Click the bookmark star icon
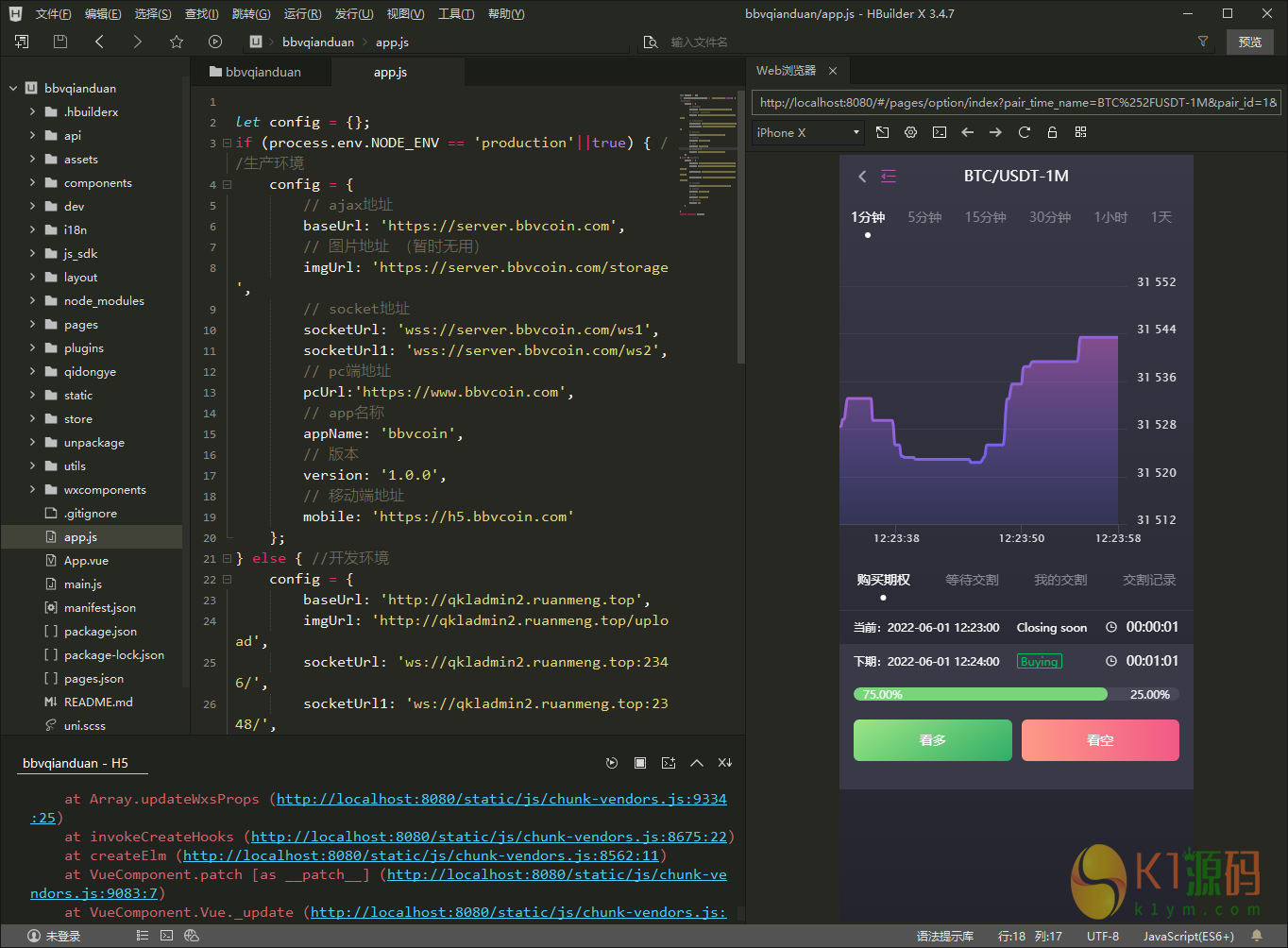1288x948 pixels. [177, 42]
